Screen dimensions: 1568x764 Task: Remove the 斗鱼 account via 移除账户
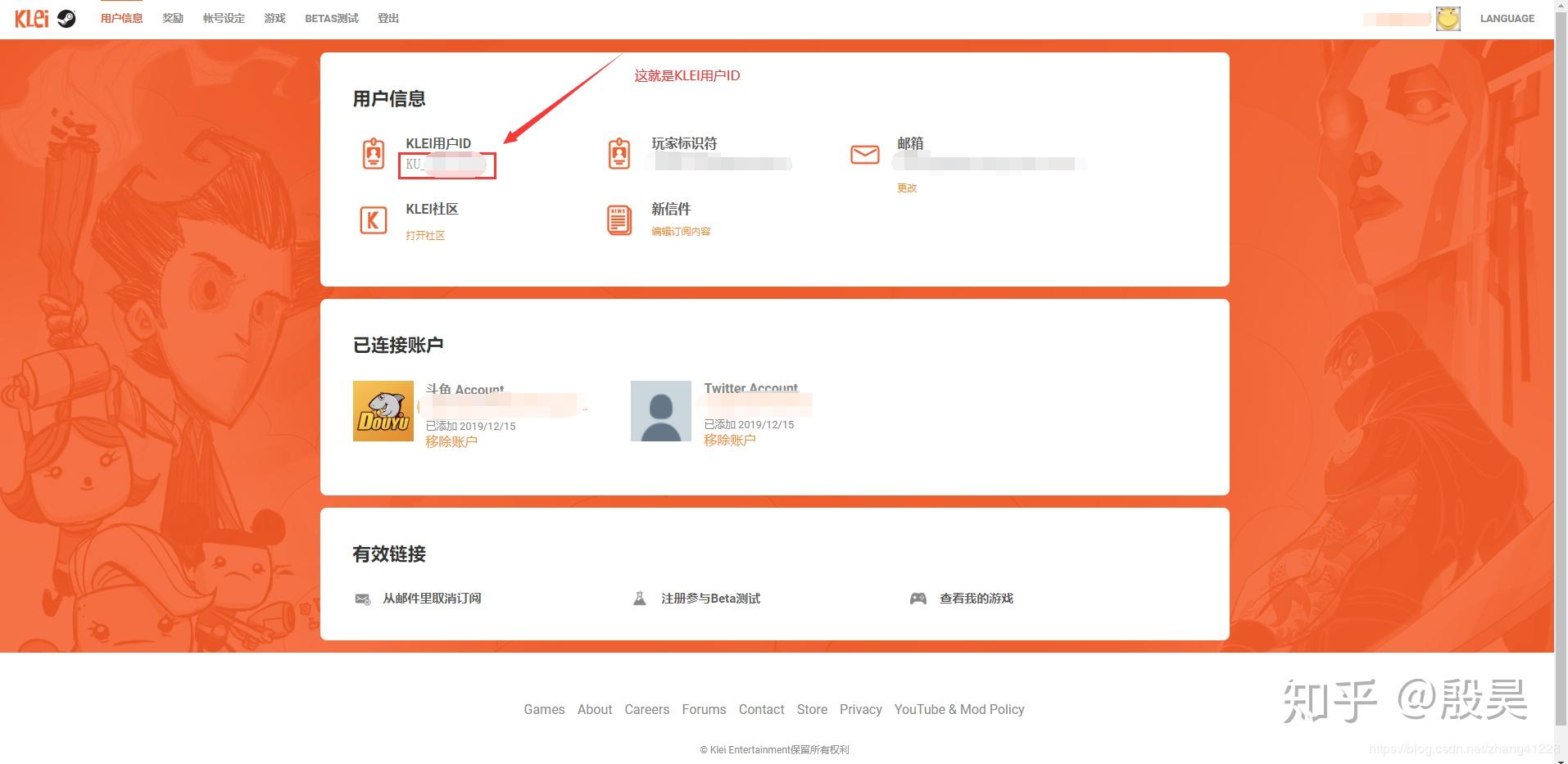click(x=451, y=441)
